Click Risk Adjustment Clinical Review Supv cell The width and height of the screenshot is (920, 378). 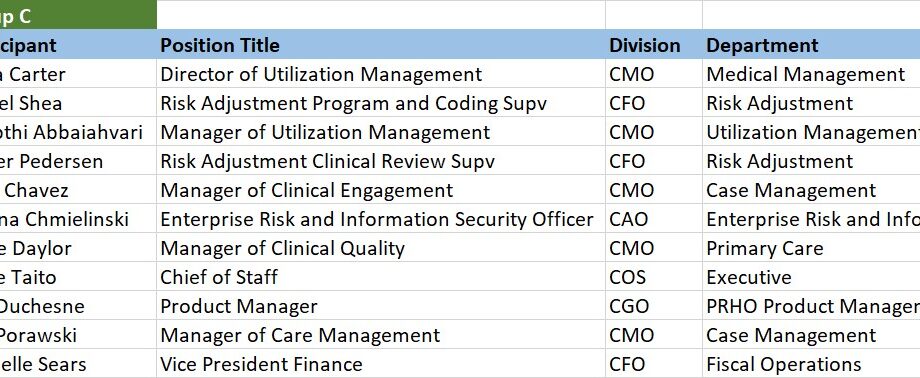381,161
